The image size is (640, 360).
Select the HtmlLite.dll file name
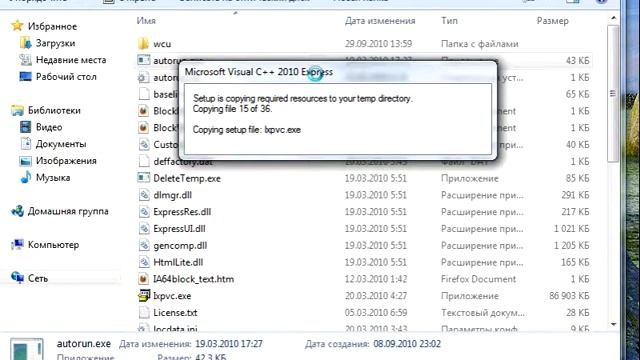point(178,262)
